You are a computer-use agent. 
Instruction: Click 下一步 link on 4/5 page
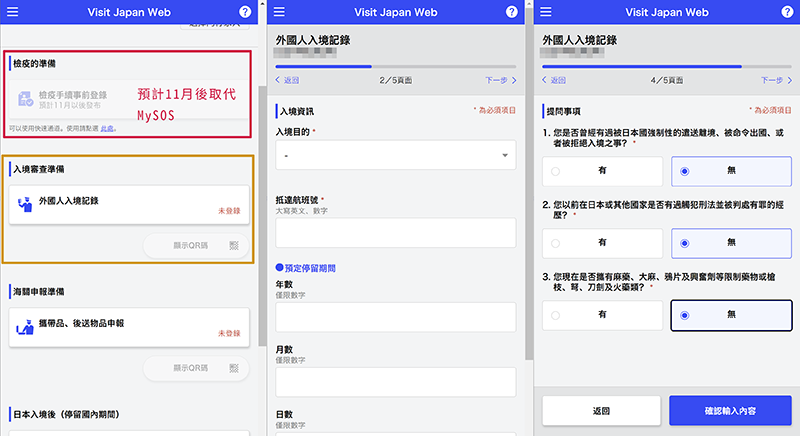(772, 80)
